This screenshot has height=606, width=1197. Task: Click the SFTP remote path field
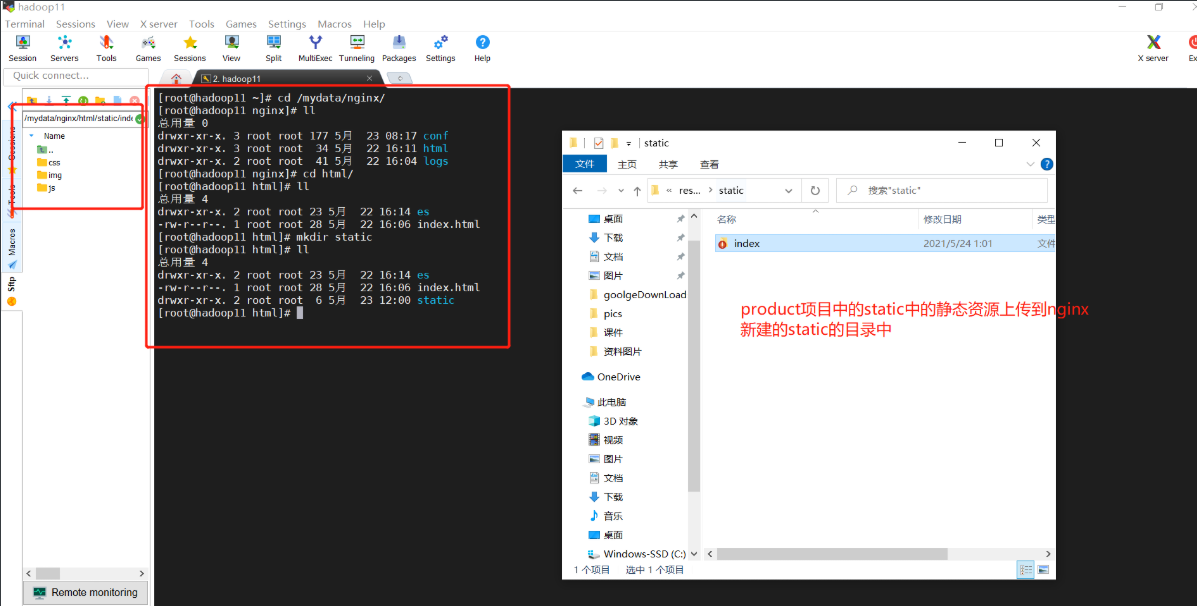(x=78, y=119)
